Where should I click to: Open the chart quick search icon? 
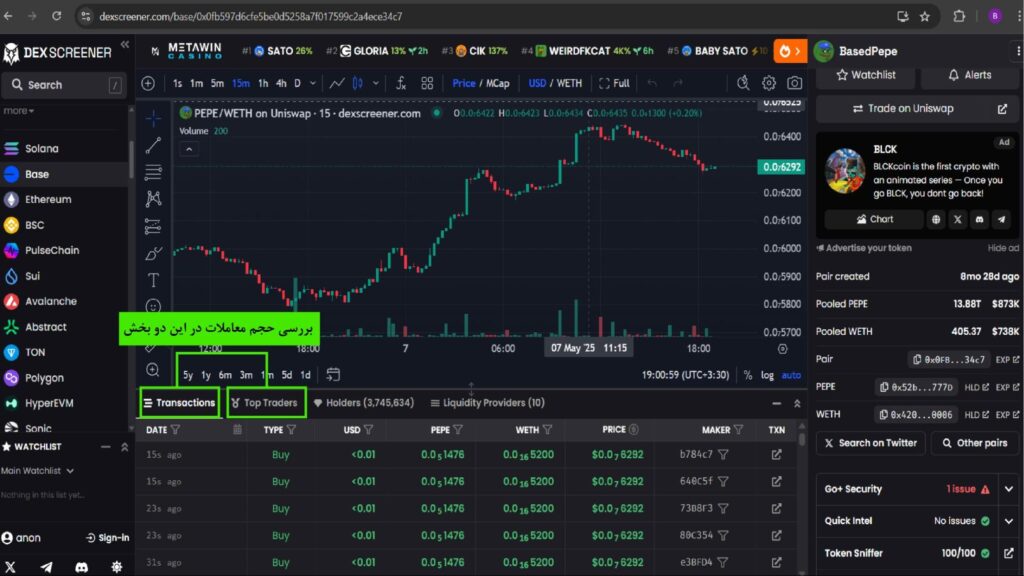743,83
